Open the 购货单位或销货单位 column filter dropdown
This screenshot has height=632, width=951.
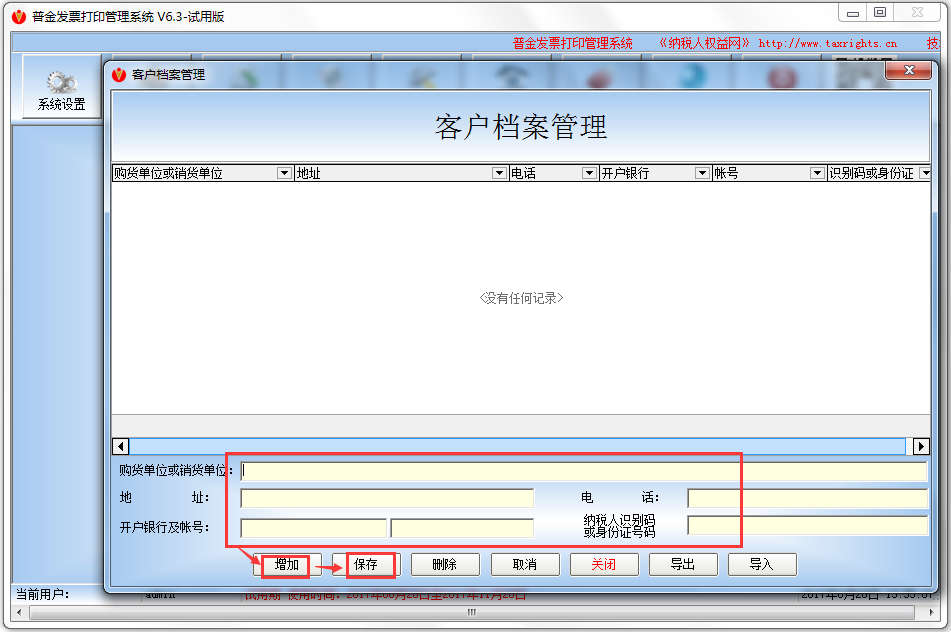pos(283,172)
